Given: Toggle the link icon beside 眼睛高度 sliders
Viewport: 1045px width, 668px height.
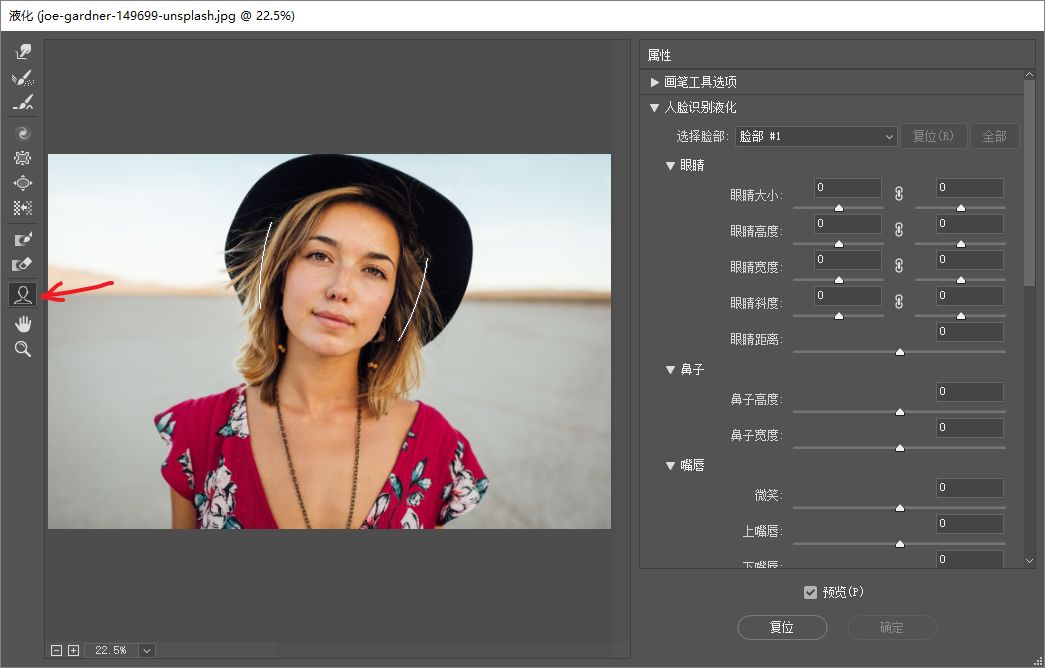Looking at the screenshot, I should [x=898, y=230].
